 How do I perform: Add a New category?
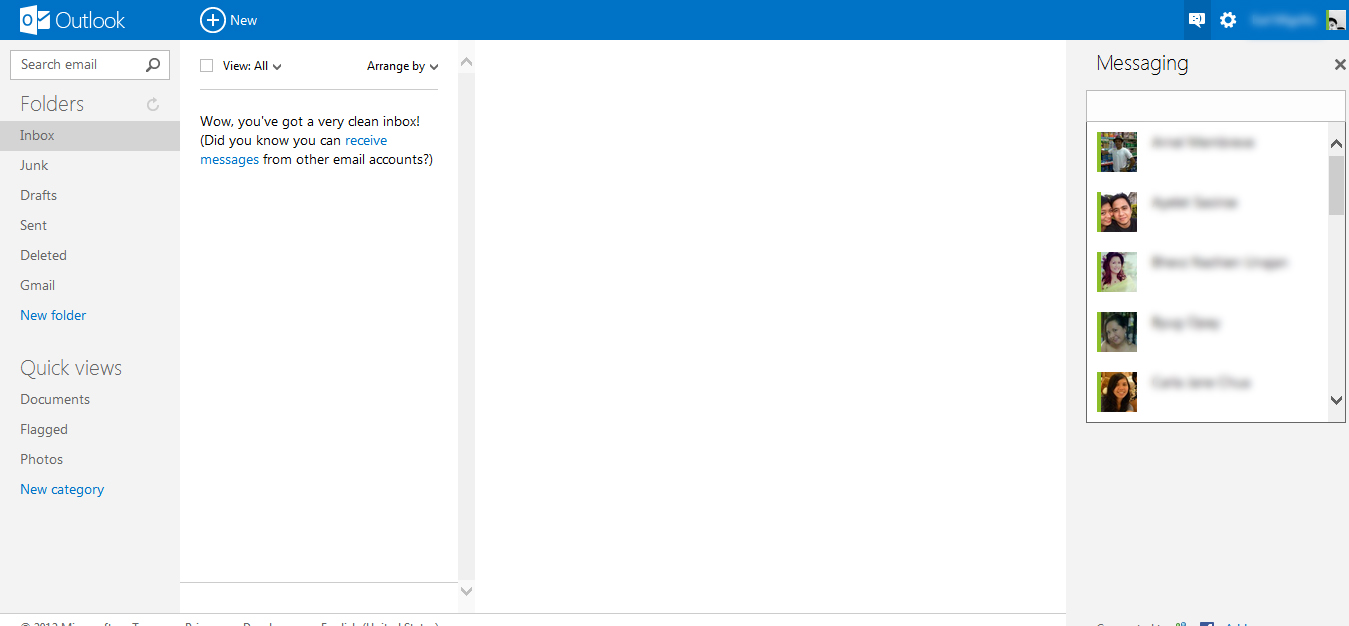coord(62,489)
